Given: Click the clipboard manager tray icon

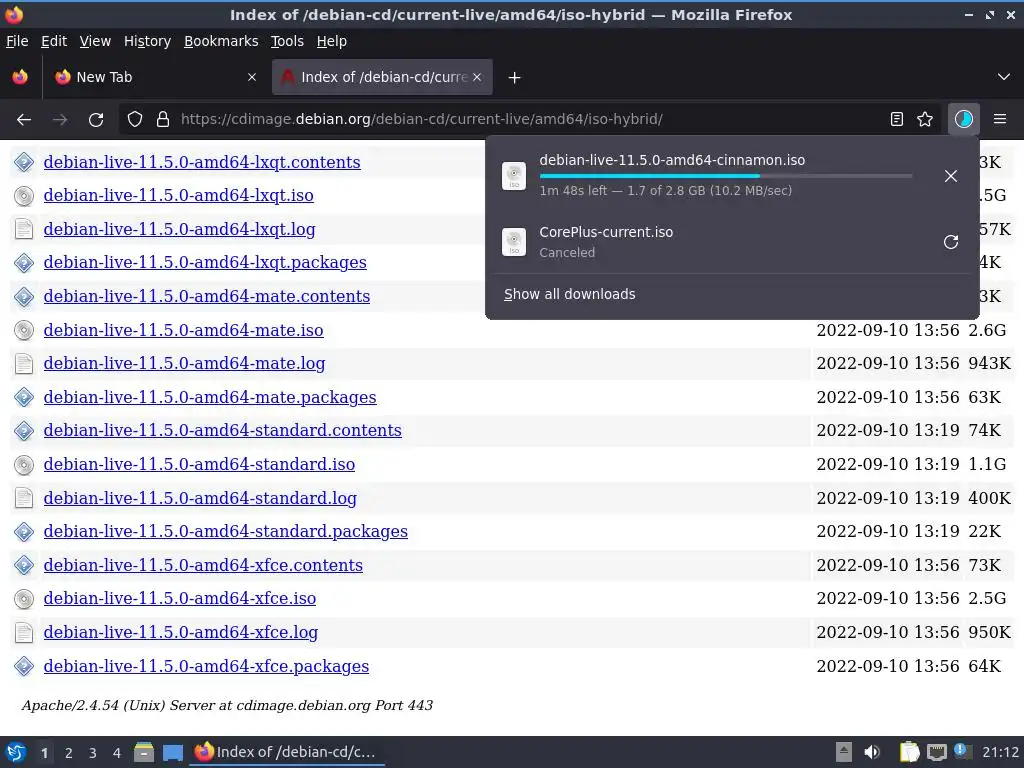Looking at the screenshot, I should point(909,753).
